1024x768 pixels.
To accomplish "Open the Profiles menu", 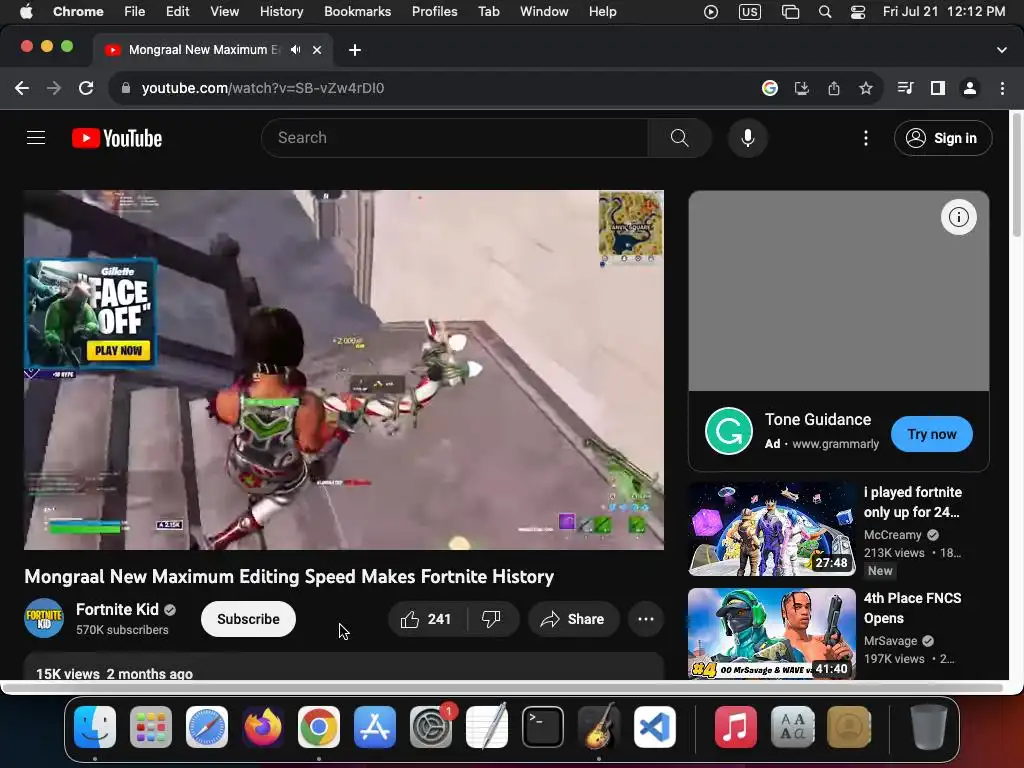I will click(x=434, y=11).
